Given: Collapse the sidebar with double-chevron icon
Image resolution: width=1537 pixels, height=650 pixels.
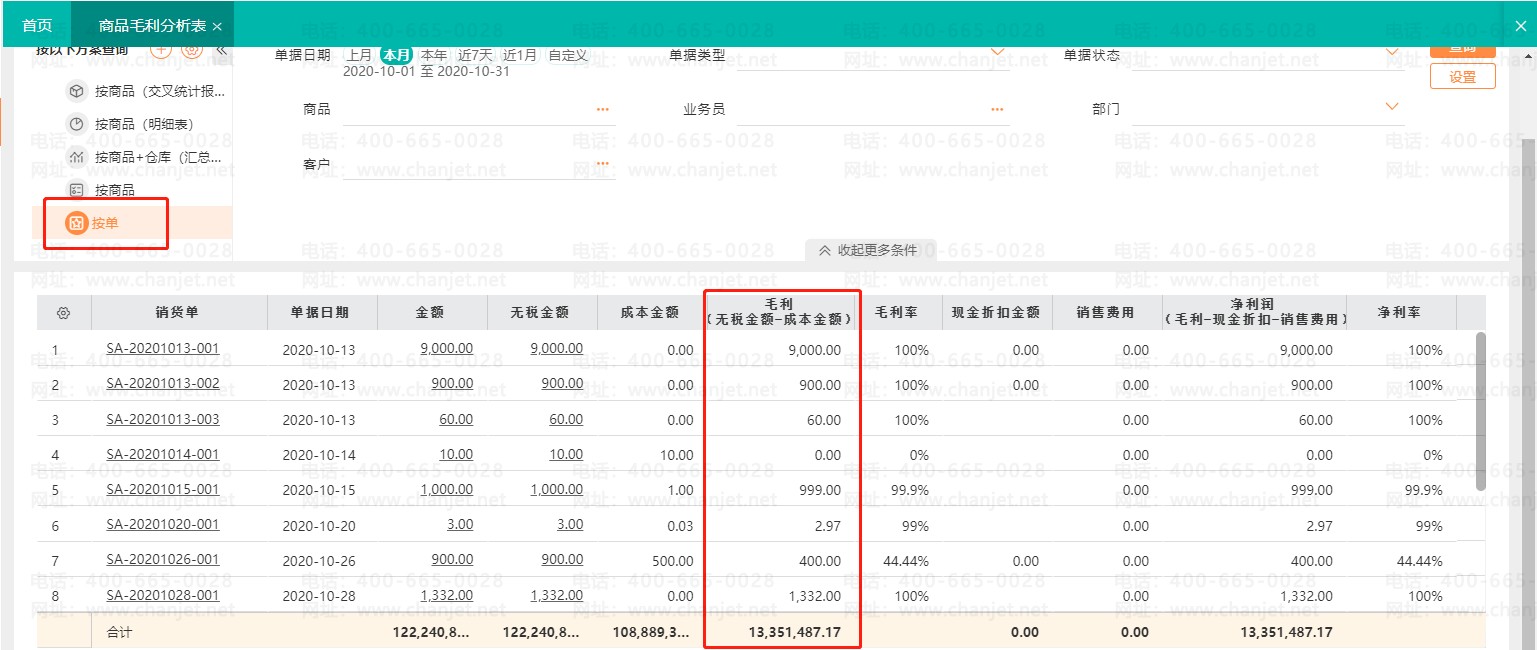Looking at the screenshot, I should (222, 50).
